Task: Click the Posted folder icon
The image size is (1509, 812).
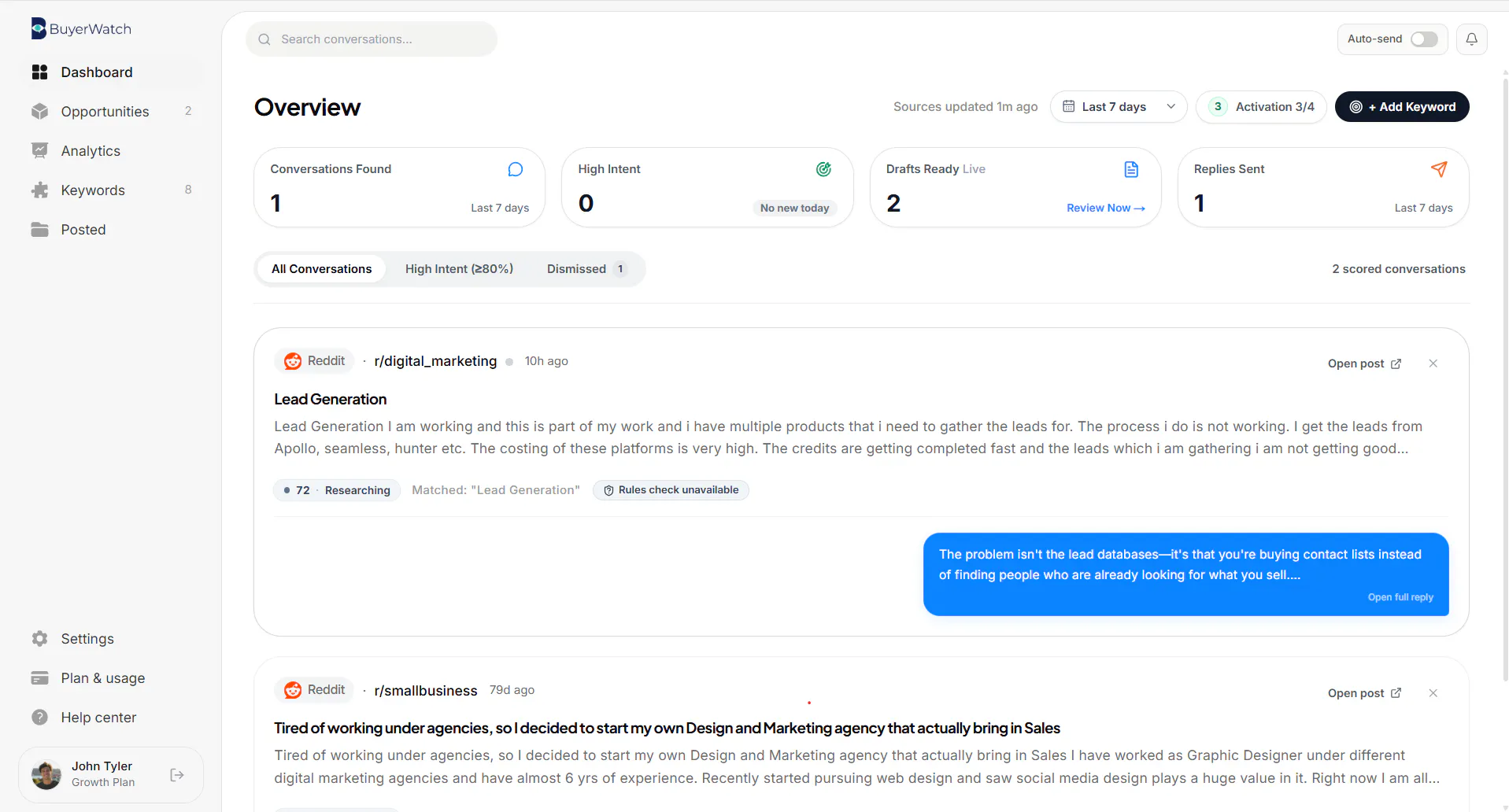Action: pos(40,230)
